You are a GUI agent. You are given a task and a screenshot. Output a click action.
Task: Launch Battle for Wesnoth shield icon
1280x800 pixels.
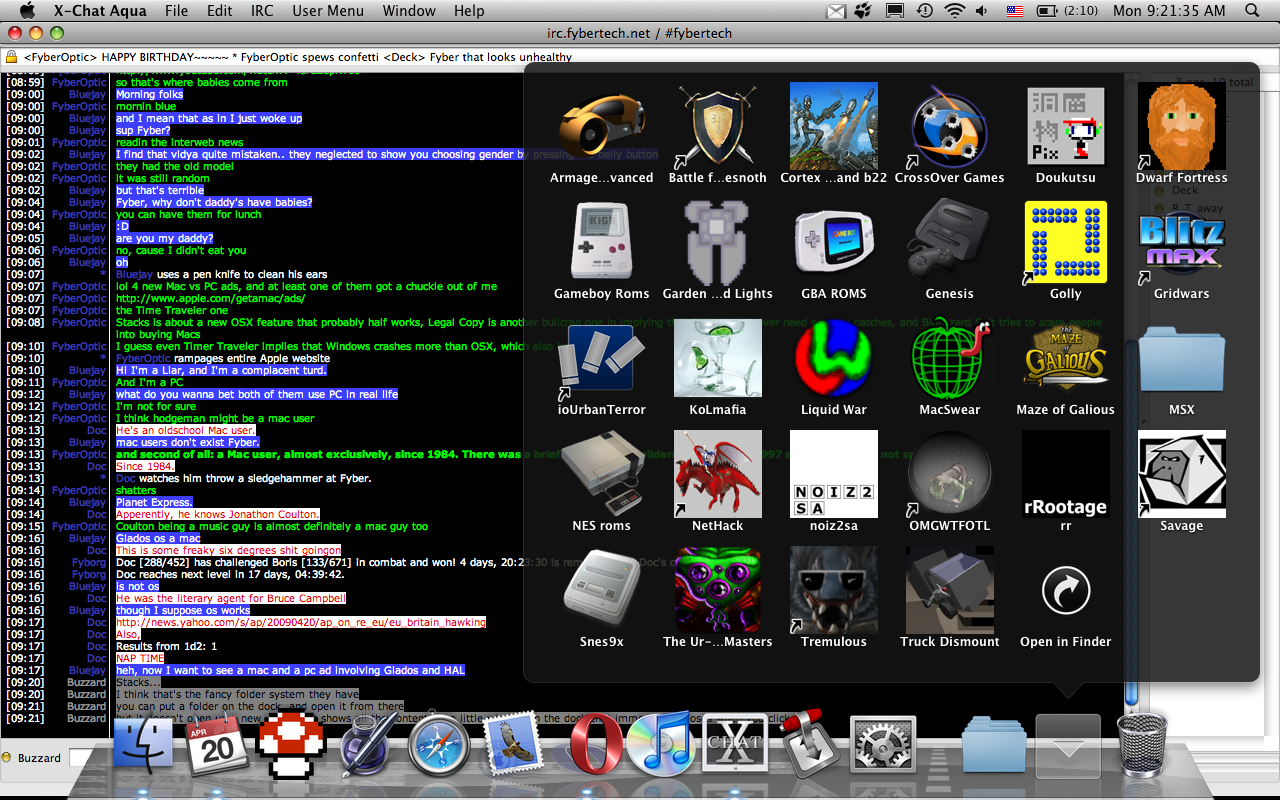pyautogui.click(x=718, y=126)
